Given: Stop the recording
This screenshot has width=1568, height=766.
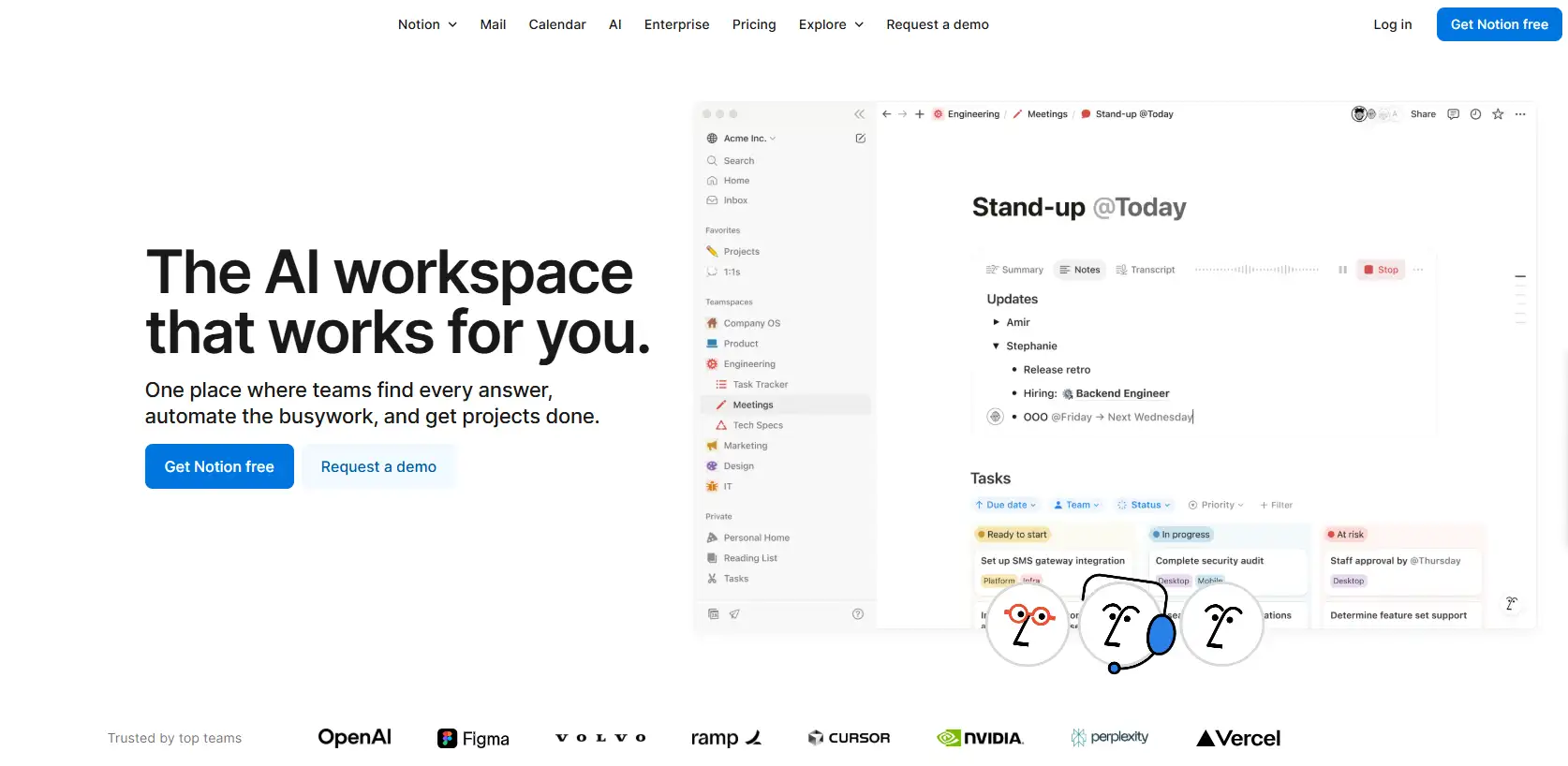Looking at the screenshot, I should [1381, 270].
